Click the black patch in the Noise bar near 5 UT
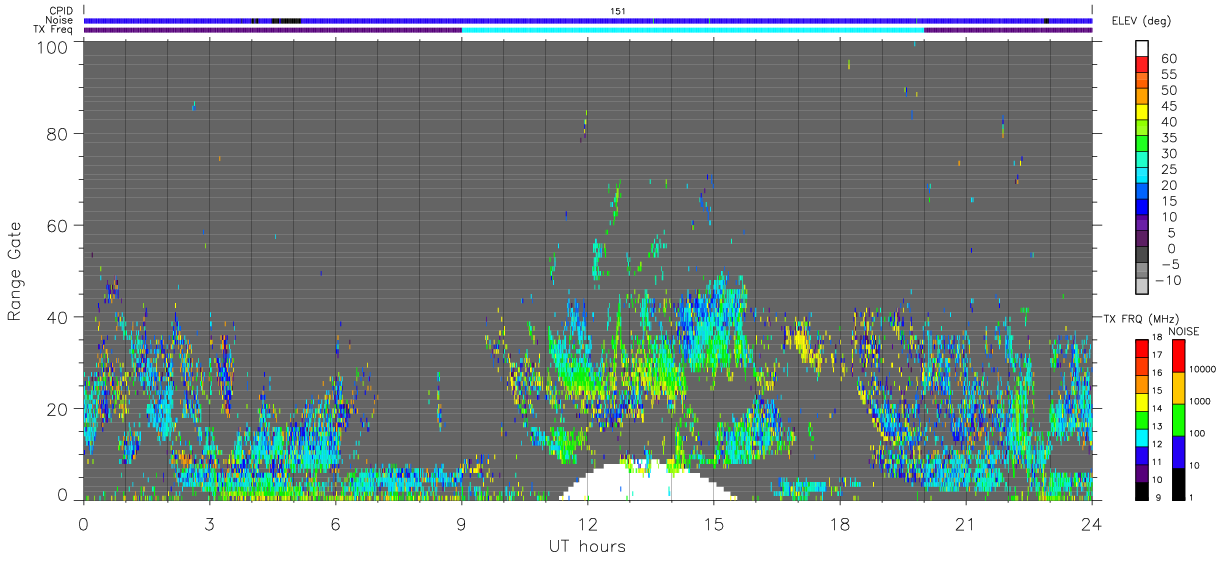1228x567 pixels. [x=286, y=20]
